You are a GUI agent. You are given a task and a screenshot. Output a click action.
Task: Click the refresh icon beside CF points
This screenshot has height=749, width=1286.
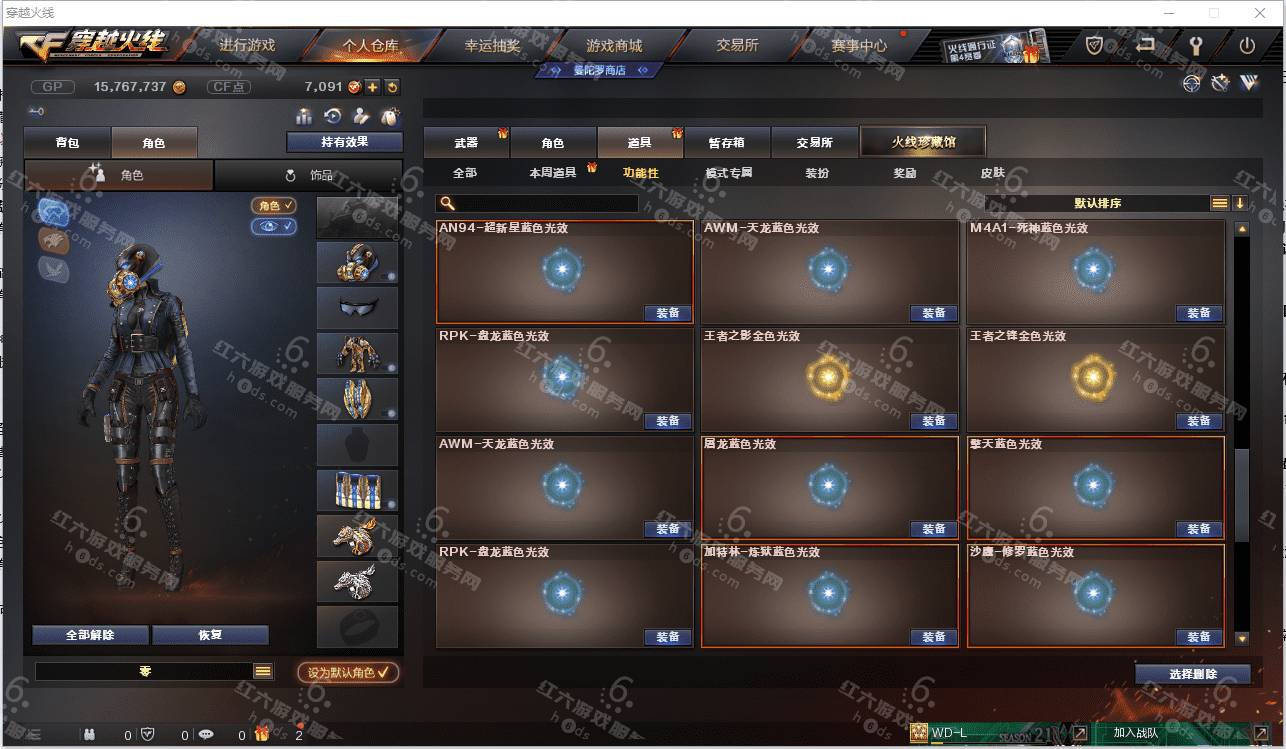[392, 87]
